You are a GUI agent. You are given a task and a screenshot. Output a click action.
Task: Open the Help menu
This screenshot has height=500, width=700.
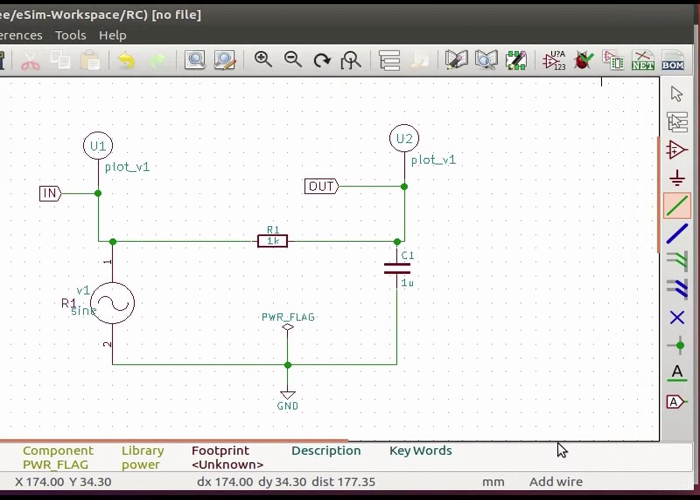[x=112, y=35]
